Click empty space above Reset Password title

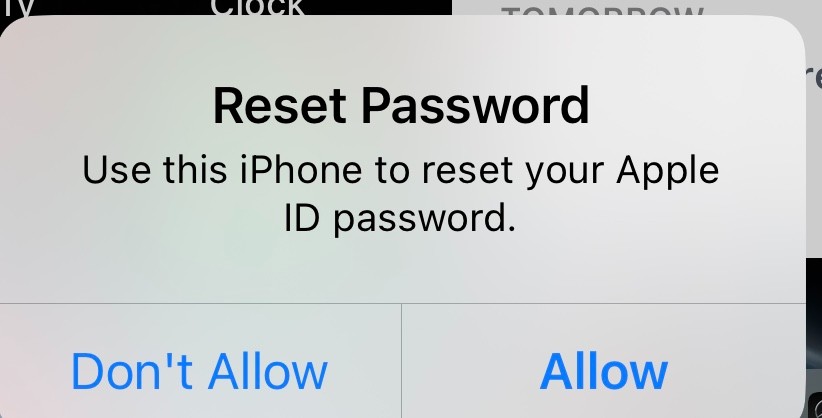coord(401,52)
